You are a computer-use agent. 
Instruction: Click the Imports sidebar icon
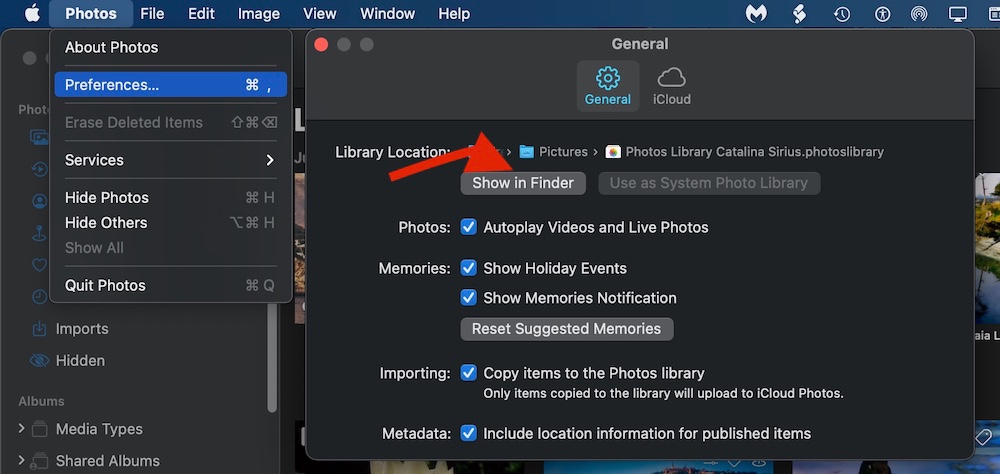pyautogui.click(x=40, y=329)
